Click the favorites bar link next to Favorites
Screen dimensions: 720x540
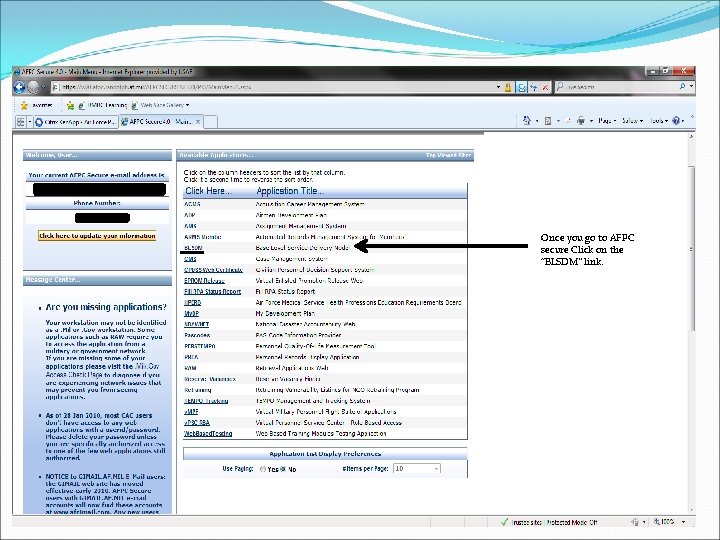[x=102, y=106]
